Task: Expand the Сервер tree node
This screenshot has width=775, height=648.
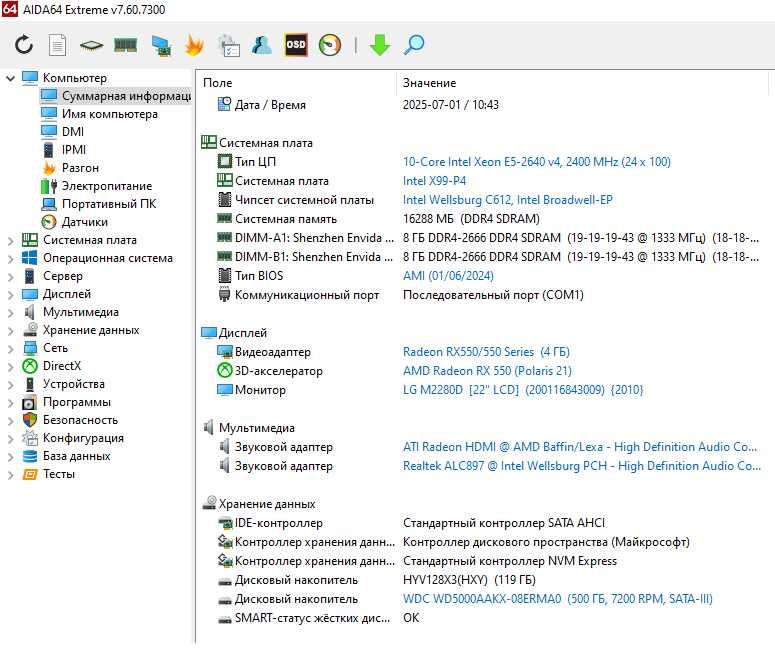Action: tap(10, 276)
